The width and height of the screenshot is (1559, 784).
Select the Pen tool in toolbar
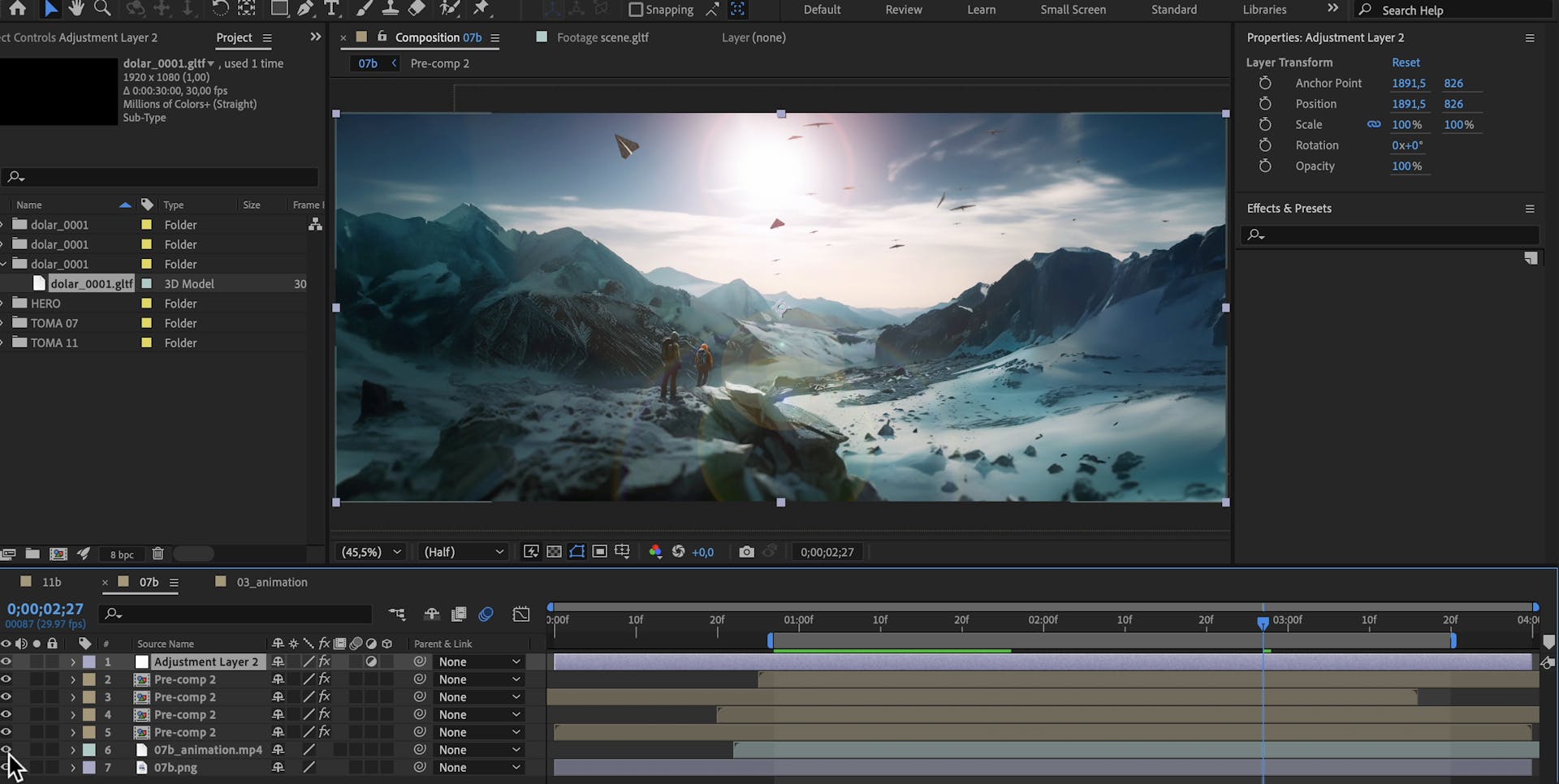tap(305, 9)
